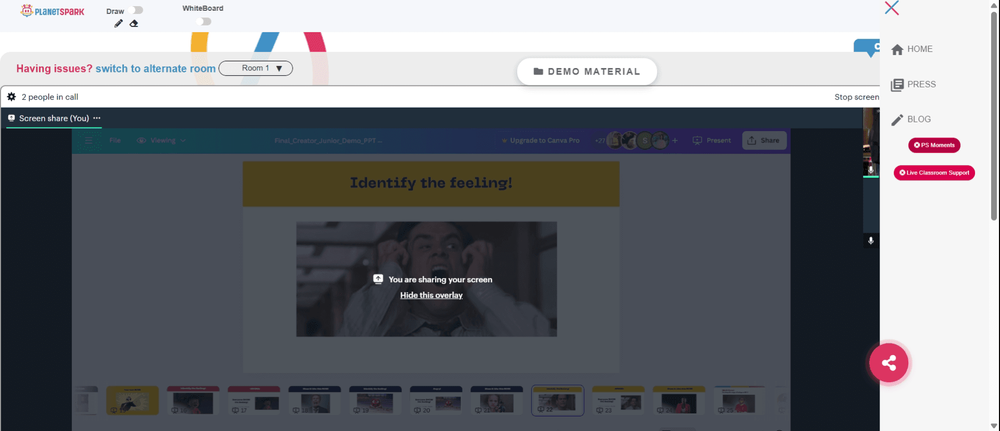Open Canva hamburger menu in shared screen
The width and height of the screenshot is (1000, 431).
pyautogui.click(x=89, y=140)
